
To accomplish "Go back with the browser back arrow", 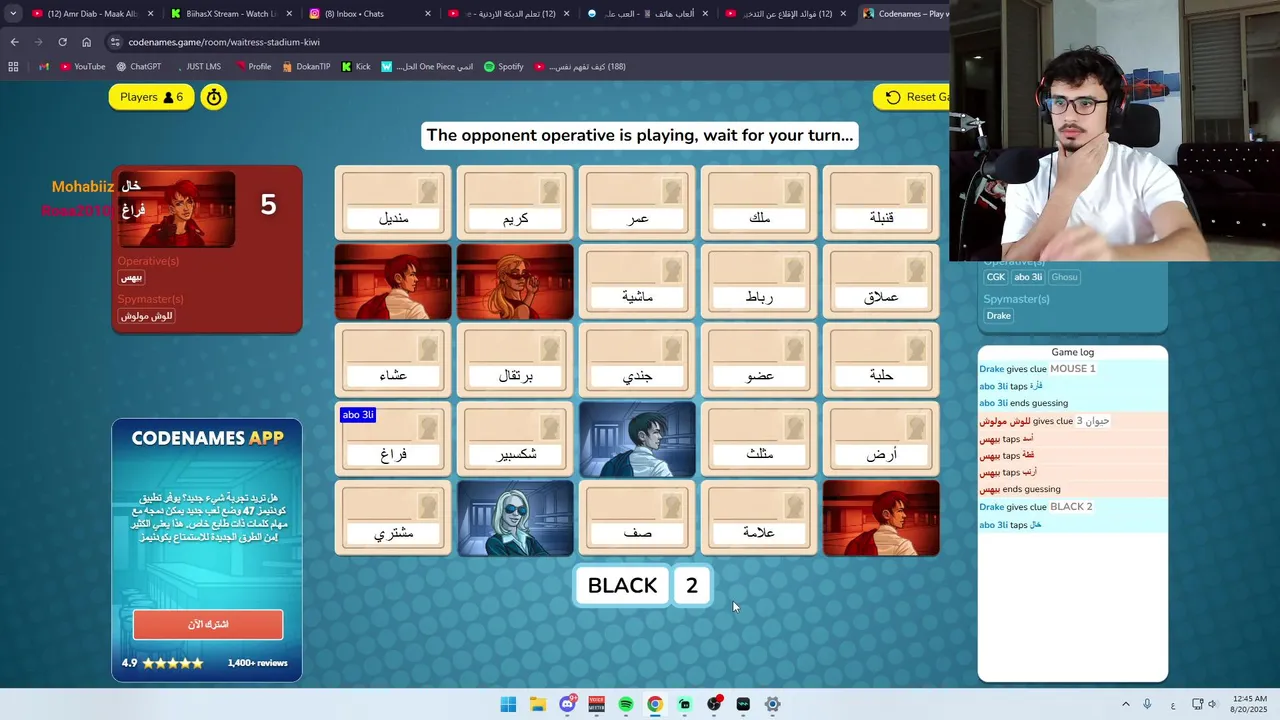I will (x=14, y=42).
